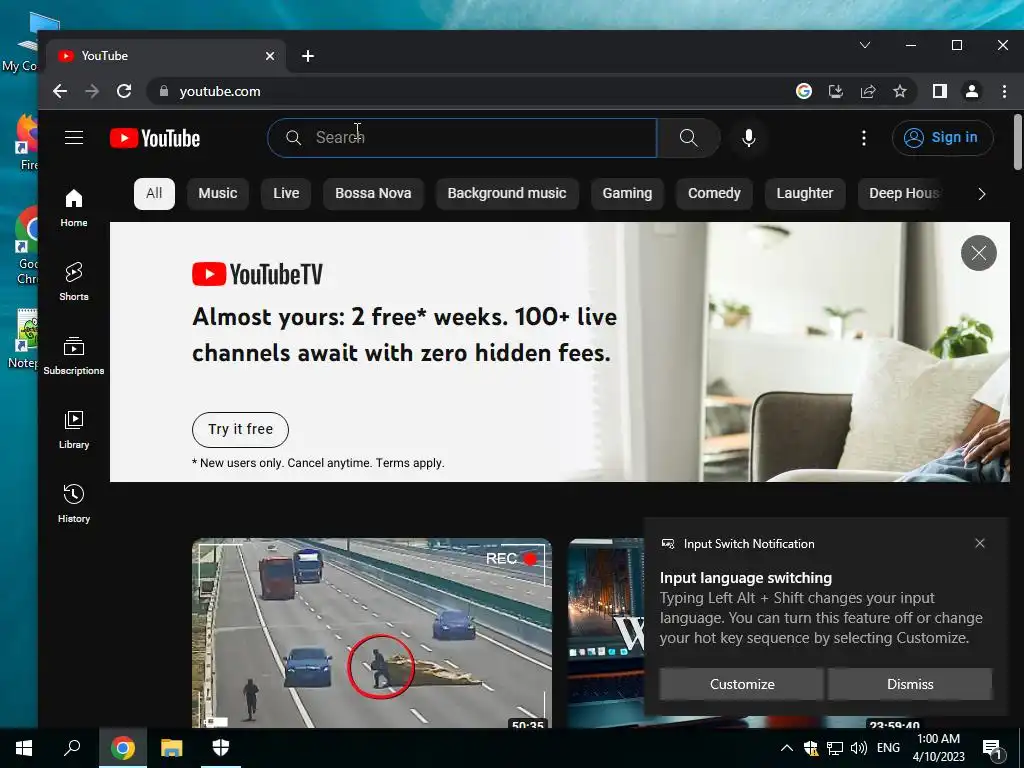
Task: Open the Windows Start menu
Action: coord(24,748)
